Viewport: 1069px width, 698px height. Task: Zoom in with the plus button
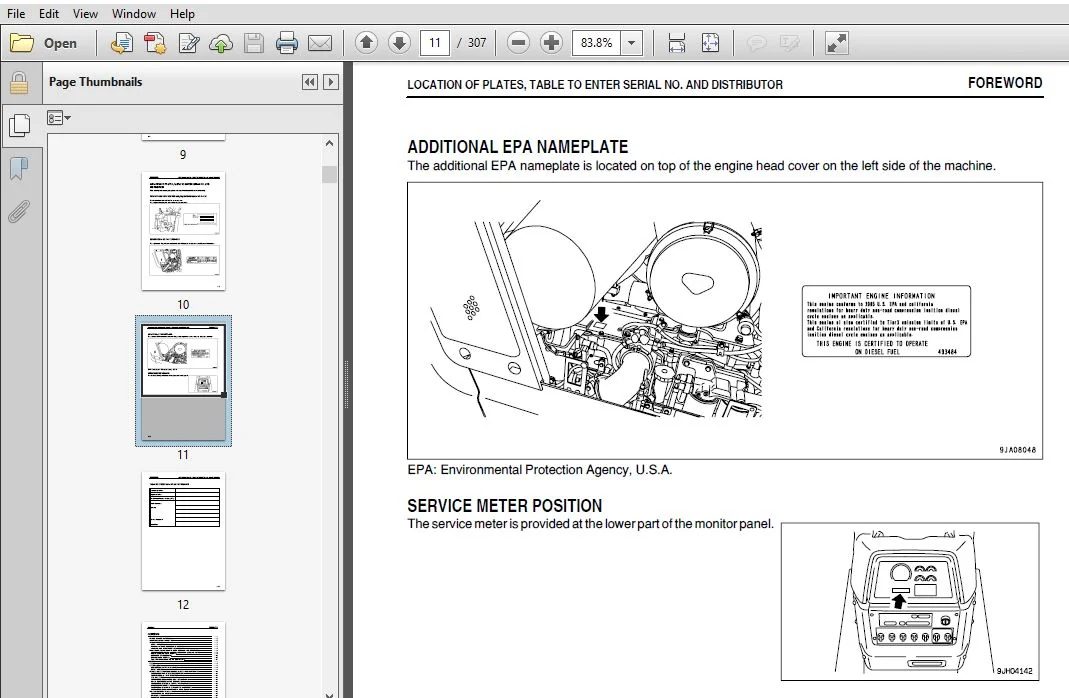(x=551, y=43)
